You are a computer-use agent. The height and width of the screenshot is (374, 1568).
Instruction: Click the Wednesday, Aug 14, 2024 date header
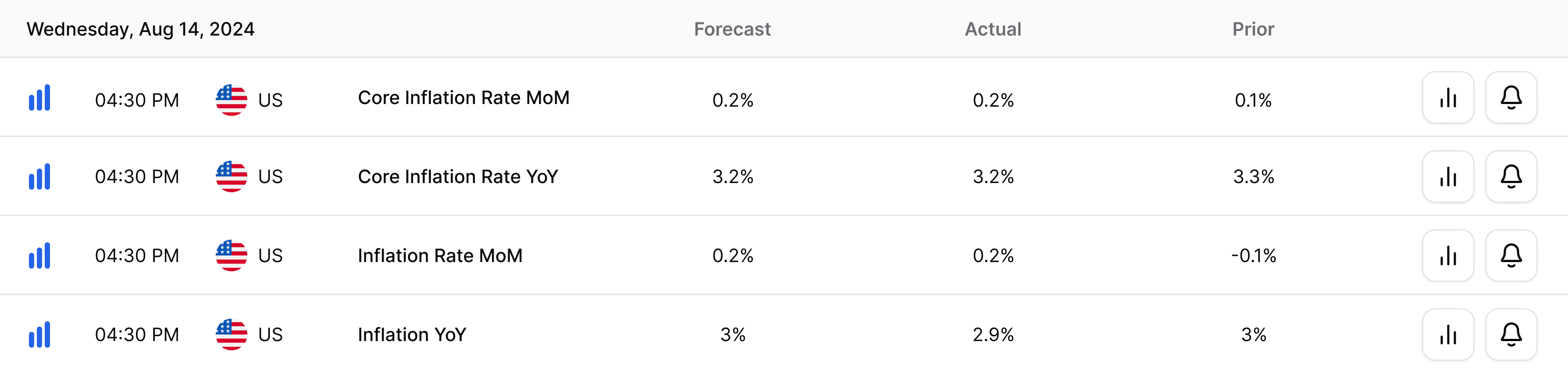[x=141, y=29]
